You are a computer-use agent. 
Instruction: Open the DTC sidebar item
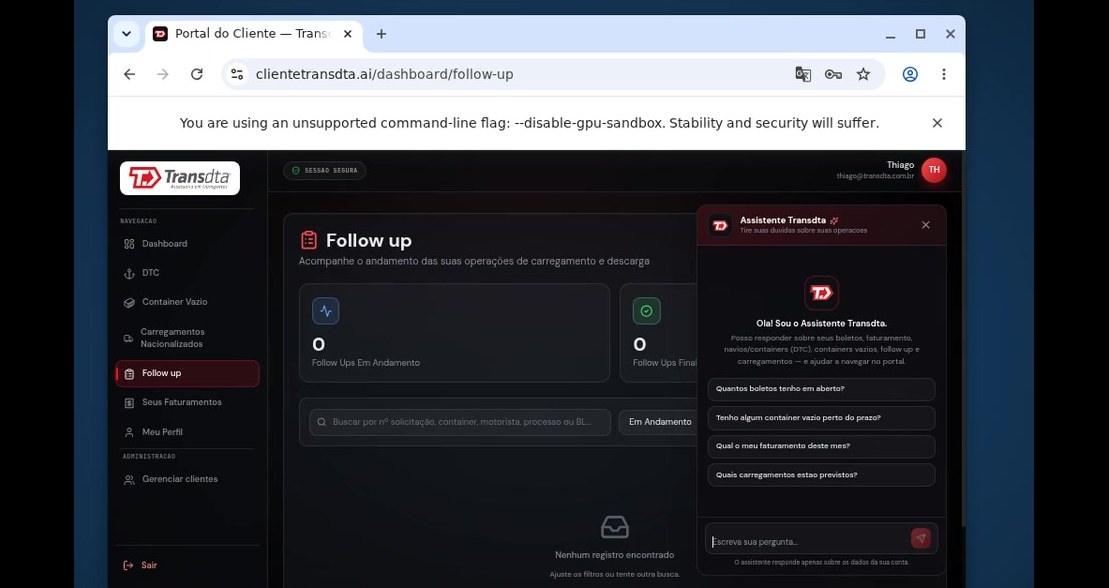click(x=187, y=272)
